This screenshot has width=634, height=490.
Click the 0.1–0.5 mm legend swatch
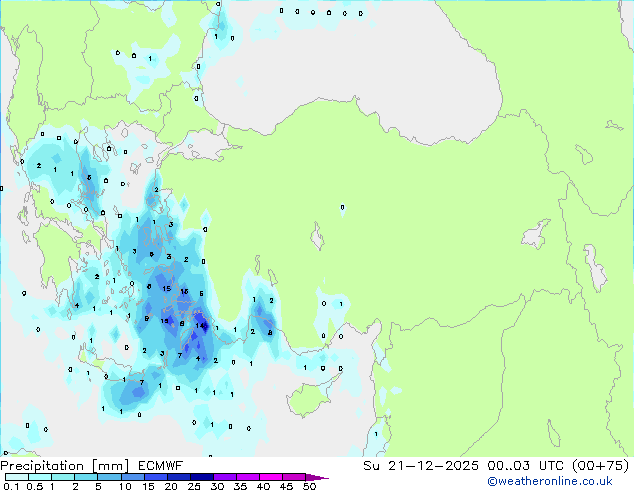17,477
